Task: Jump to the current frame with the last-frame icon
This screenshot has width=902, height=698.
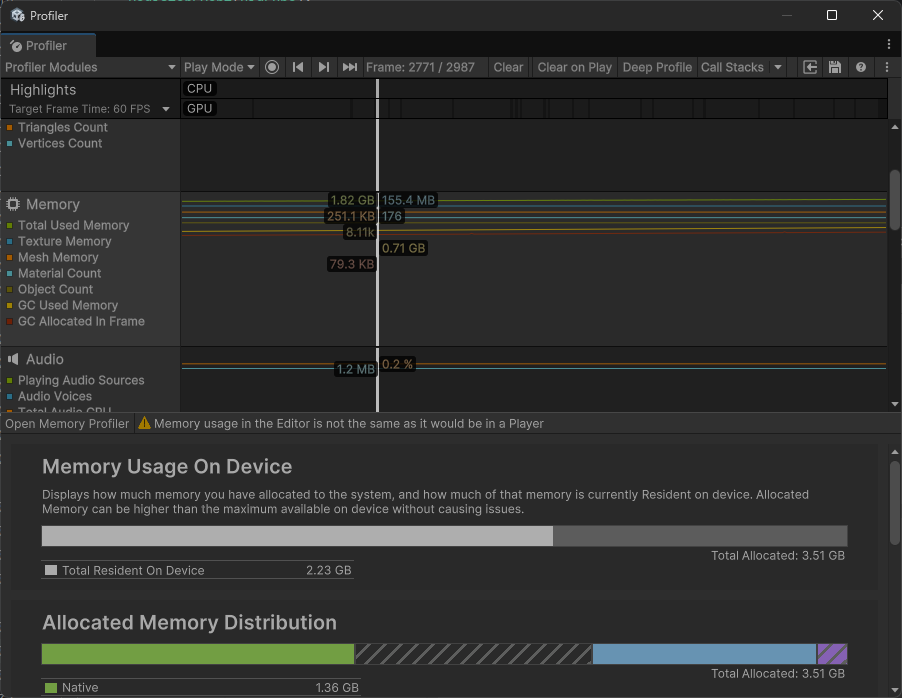Action: coord(348,67)
